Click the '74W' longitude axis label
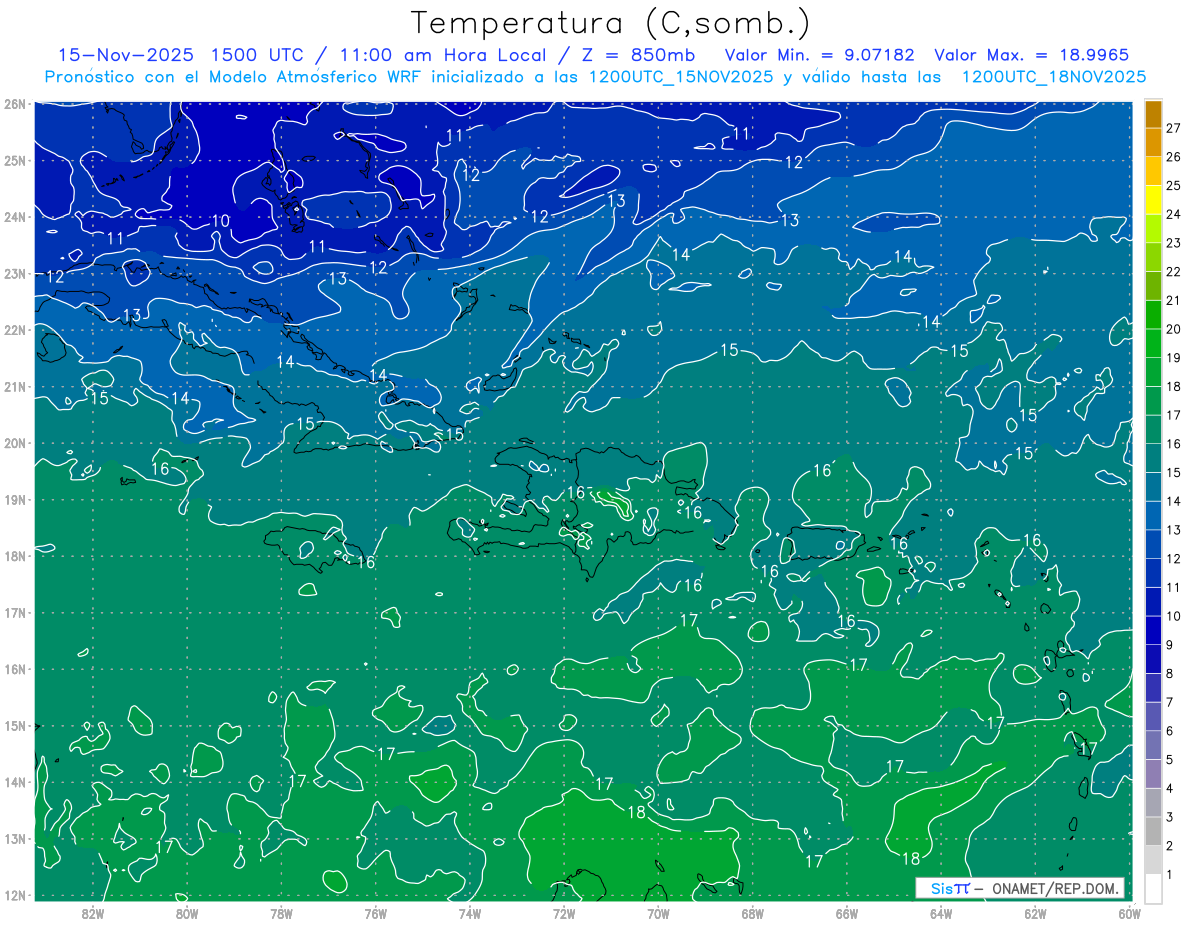1200x927 pixels. coord(470,914)
